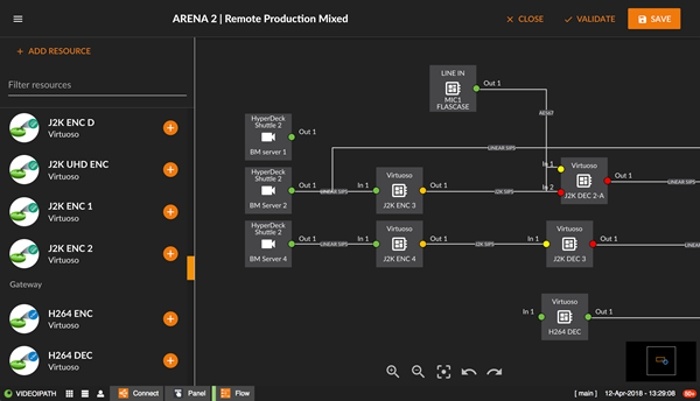The height and width of the screenshot is (401, 700).
Task: Select the H264 DEC Virtuoso node
Action: [x=565, y=317]
